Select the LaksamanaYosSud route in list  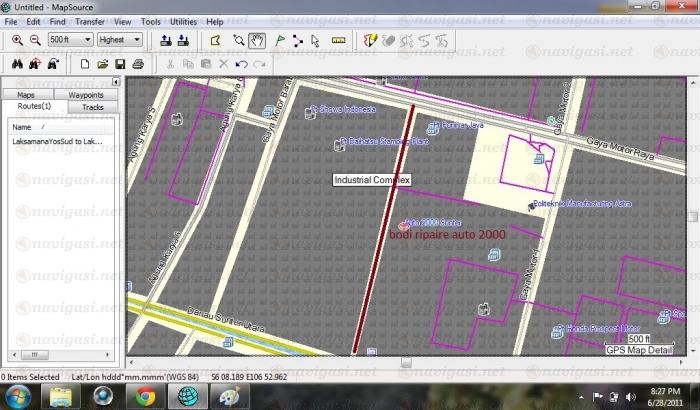pyautogui.click(x=57, y=142)
